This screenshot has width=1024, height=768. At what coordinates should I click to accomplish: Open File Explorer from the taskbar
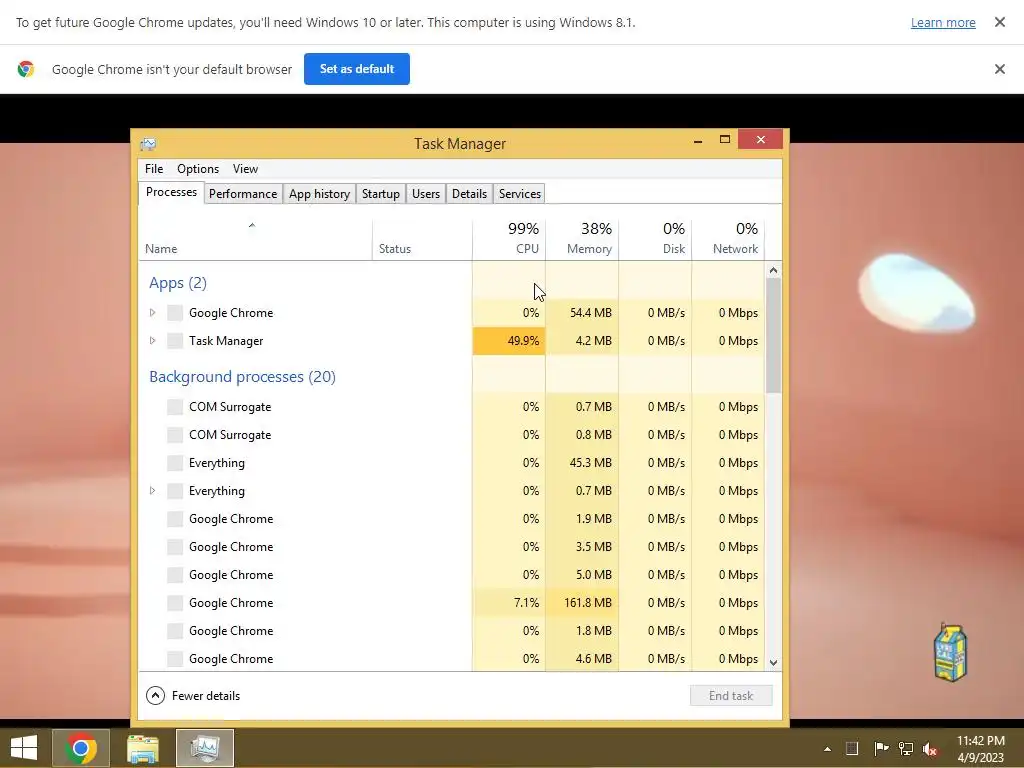tap(143, 748)
